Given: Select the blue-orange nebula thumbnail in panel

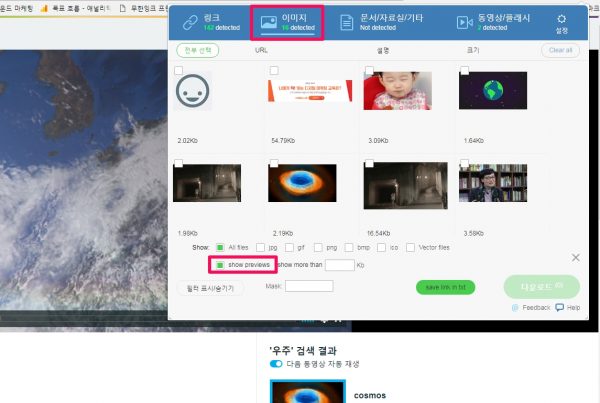Looking at the screenshot, I should 302,183.
